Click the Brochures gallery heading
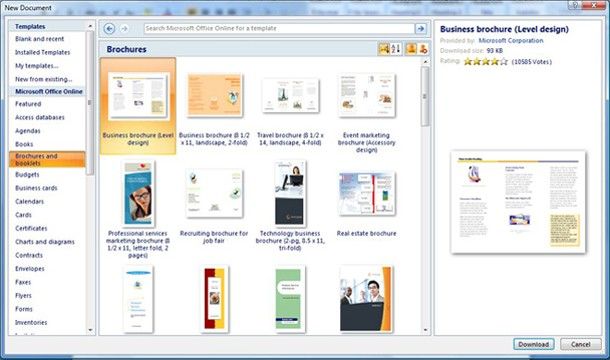The image size is (610, 360). click(126, 49)
